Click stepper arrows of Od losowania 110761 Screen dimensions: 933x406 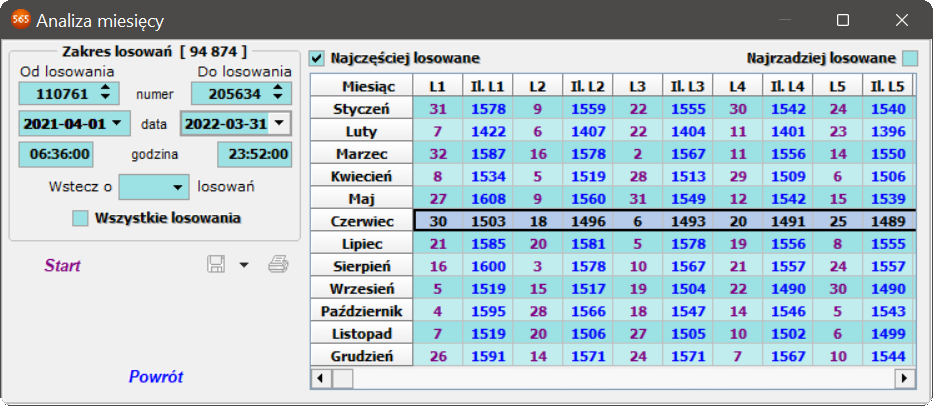pos(105,93)
